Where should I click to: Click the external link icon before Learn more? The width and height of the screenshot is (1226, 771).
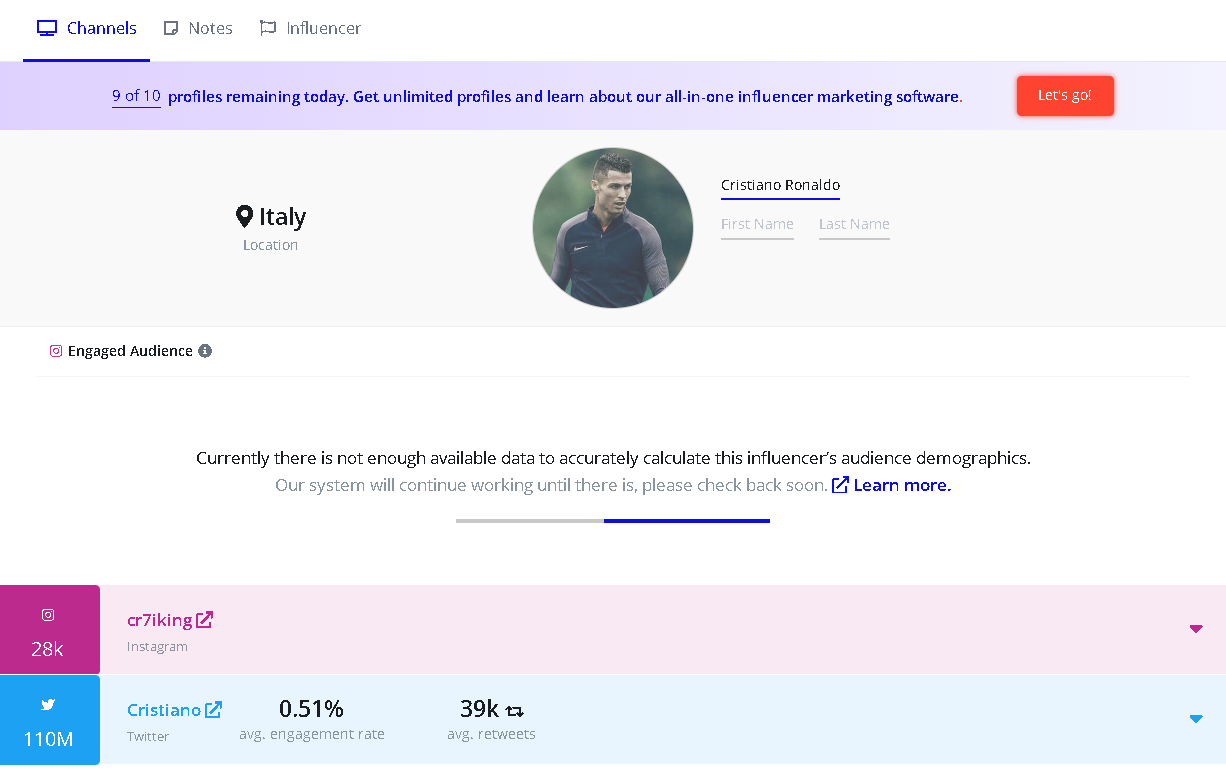[x=840, y=484]
